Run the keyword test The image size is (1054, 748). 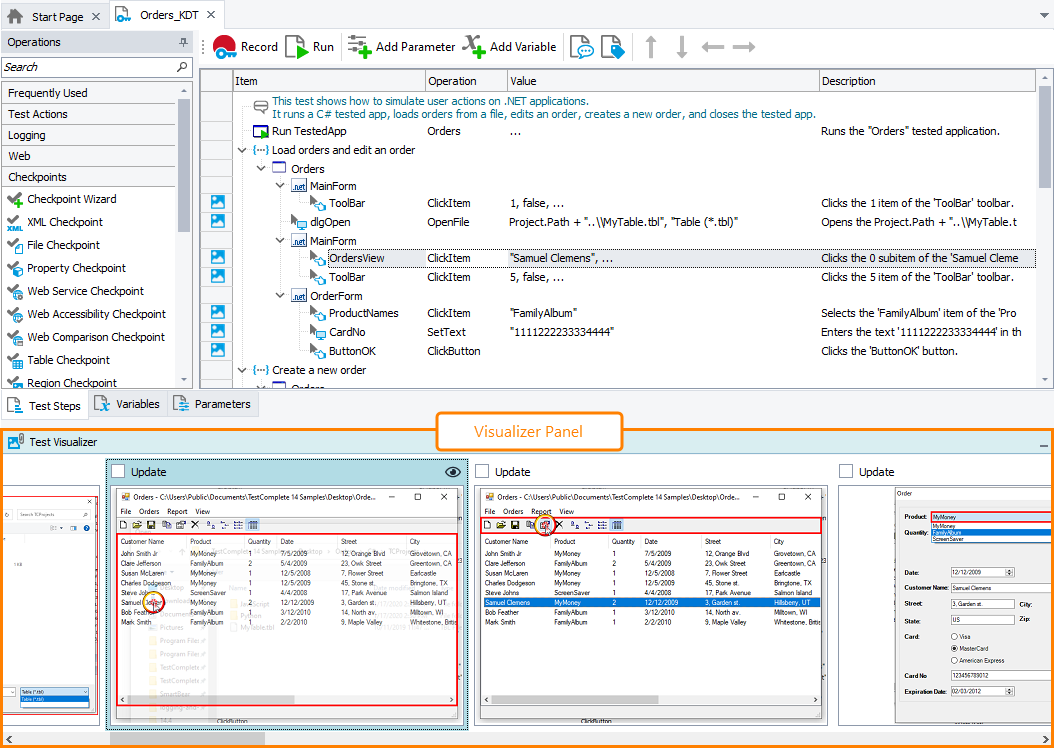click(310, 46)
